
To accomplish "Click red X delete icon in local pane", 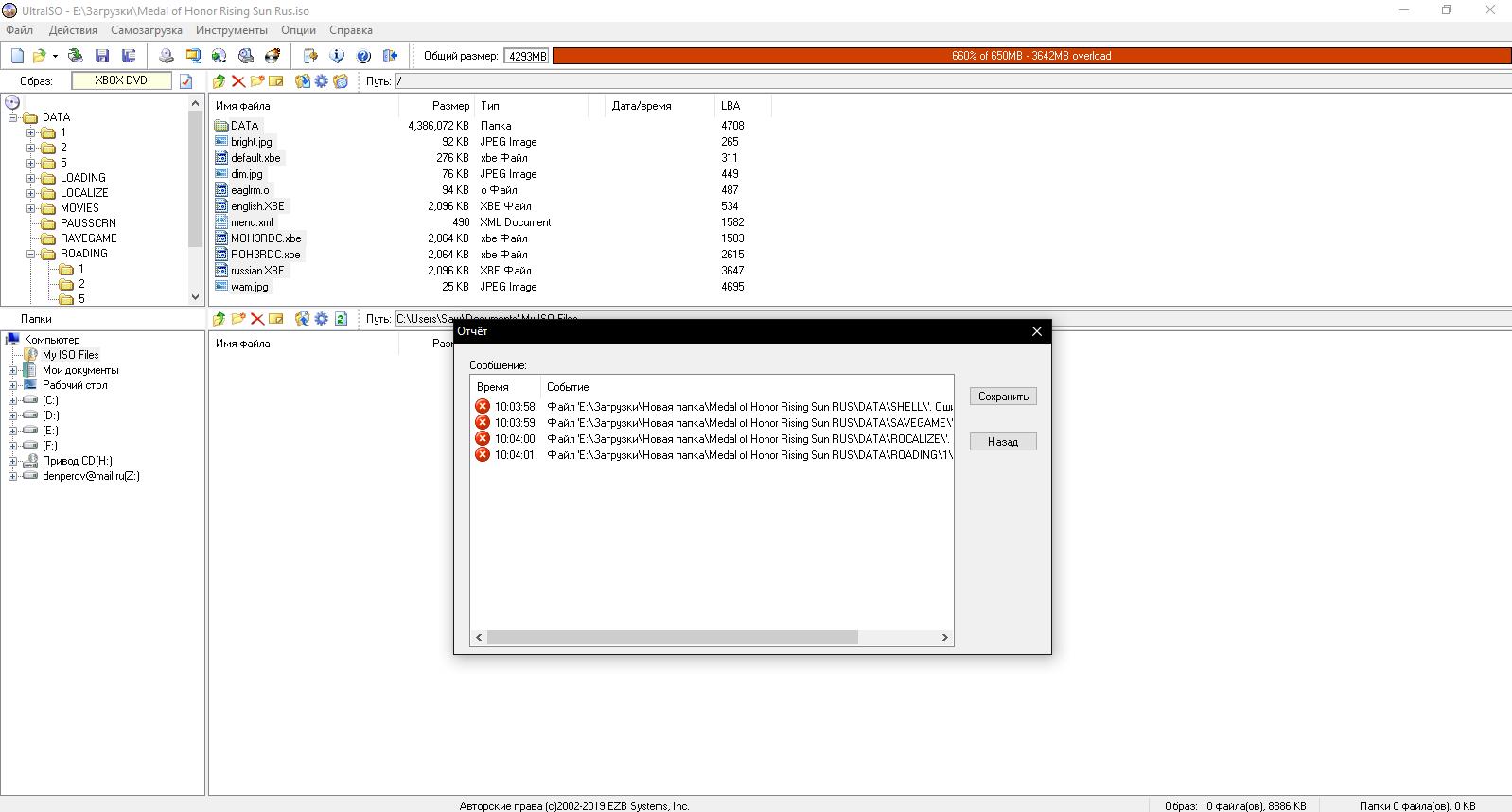I will [x=257, y=319].
